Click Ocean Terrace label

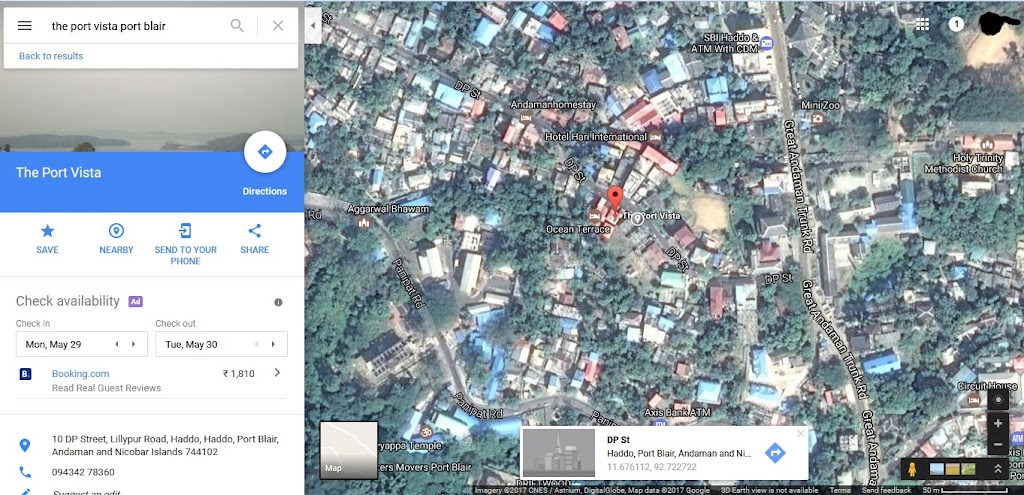(578, 229)
